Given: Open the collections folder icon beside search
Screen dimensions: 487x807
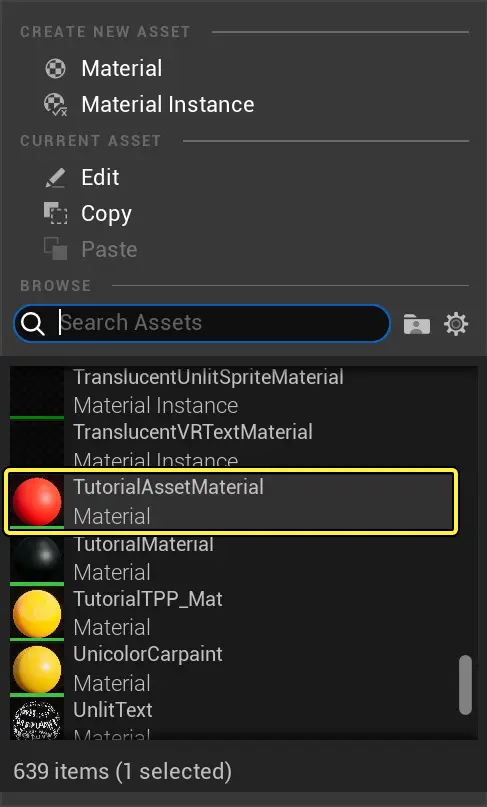Looking at the screenshot, I should click(x=416, y=324).
